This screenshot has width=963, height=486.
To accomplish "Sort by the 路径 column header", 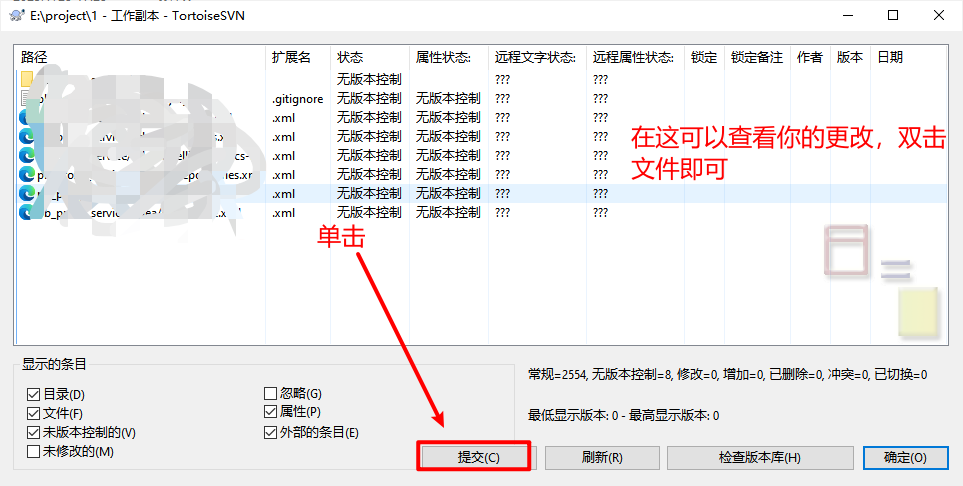I will [141, 57].
